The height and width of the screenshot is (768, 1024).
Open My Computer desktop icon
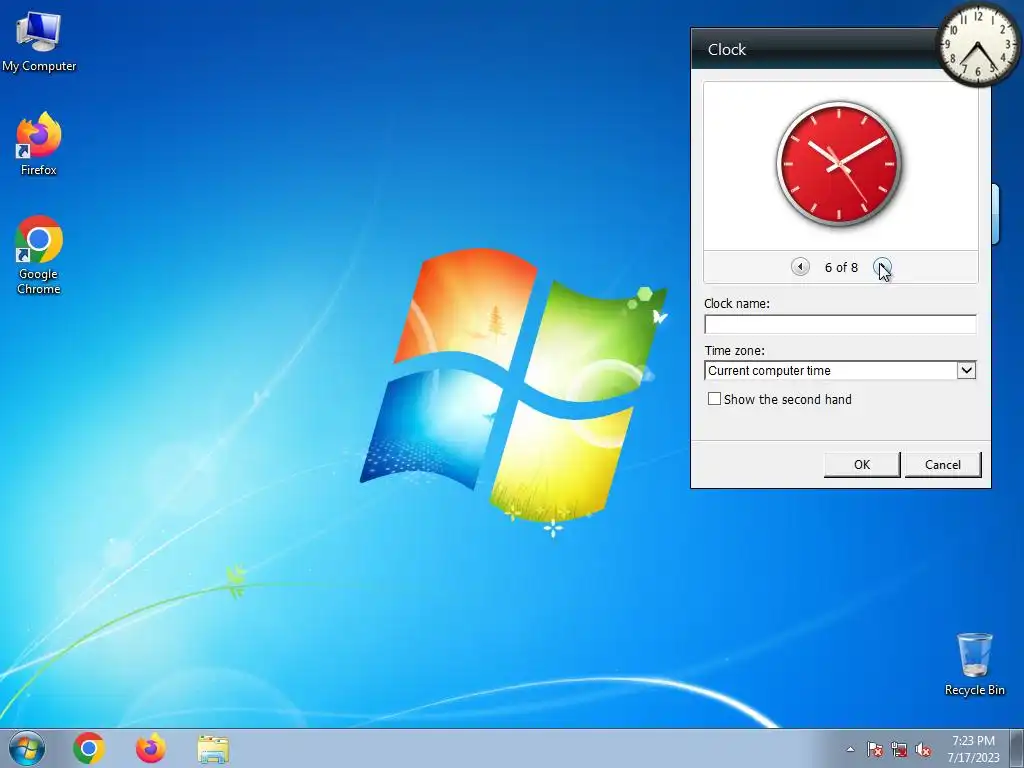coord(39,42)
